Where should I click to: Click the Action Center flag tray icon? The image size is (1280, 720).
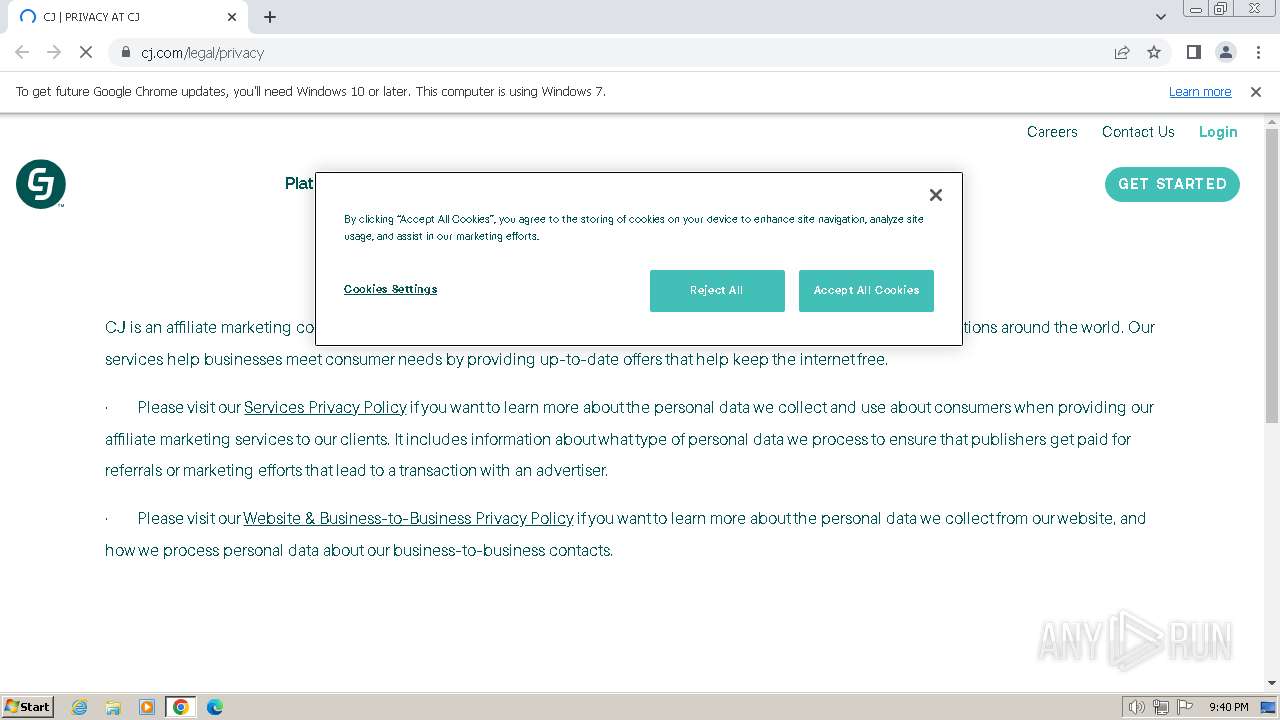1185,707
